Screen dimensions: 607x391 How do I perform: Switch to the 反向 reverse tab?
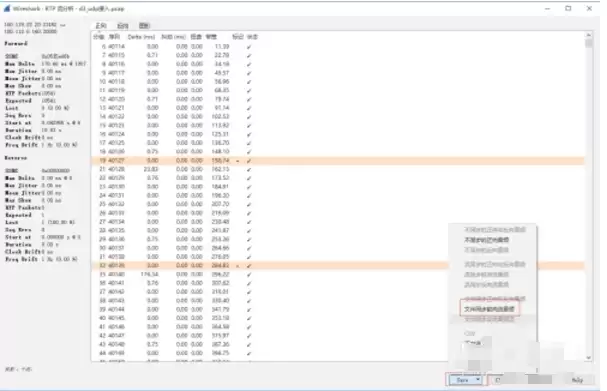pyautogui.click(x=123, y=26)
